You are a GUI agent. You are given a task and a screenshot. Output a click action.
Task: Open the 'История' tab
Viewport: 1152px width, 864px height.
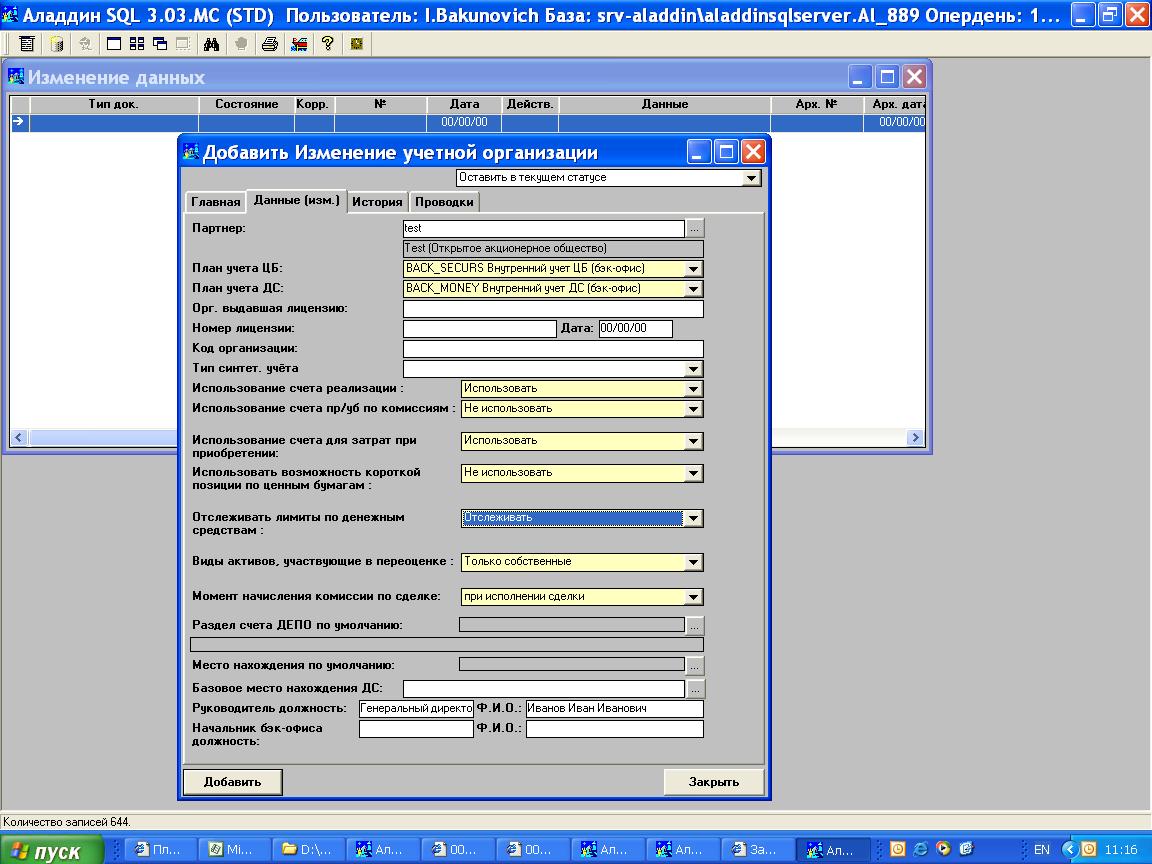click(x=377, y=202)
